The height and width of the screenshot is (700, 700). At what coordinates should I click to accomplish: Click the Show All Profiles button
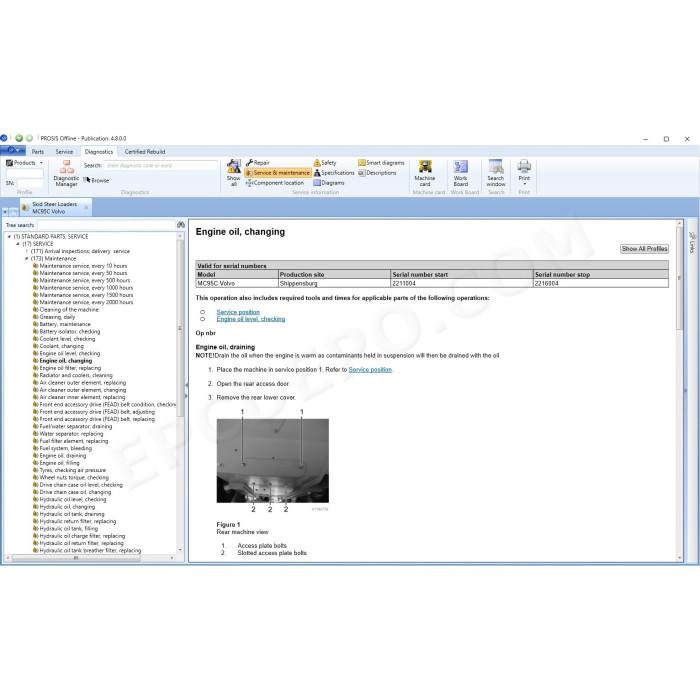[x=644, y=249]
